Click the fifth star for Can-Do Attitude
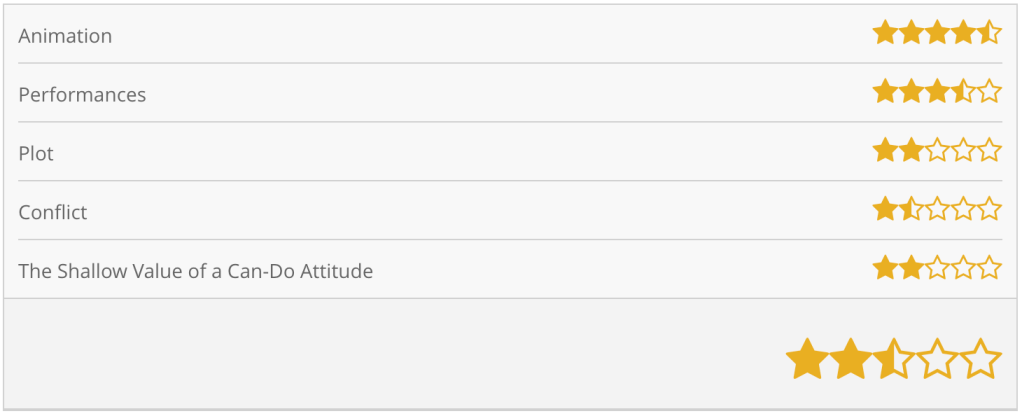This screenshot has height=416, width=1022. point(989,269)
